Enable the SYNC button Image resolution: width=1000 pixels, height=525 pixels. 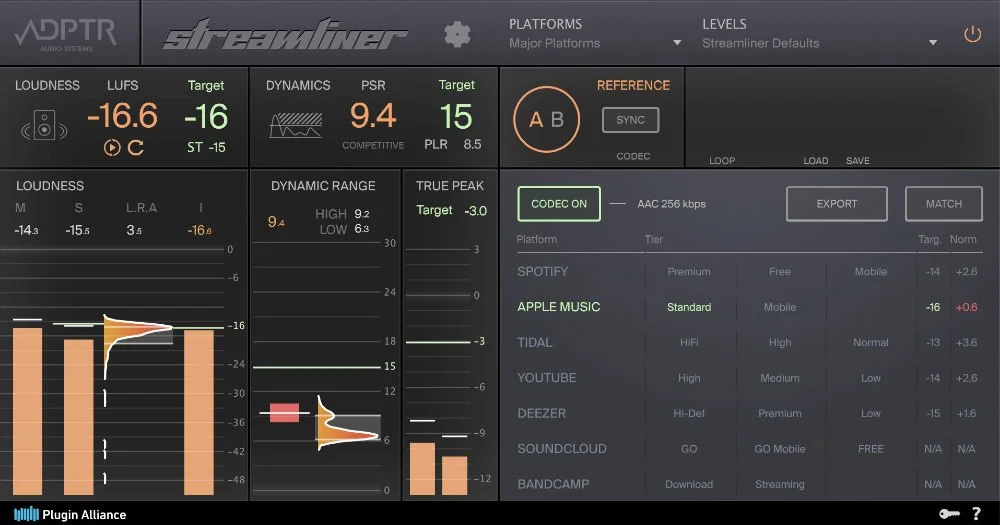630,120
